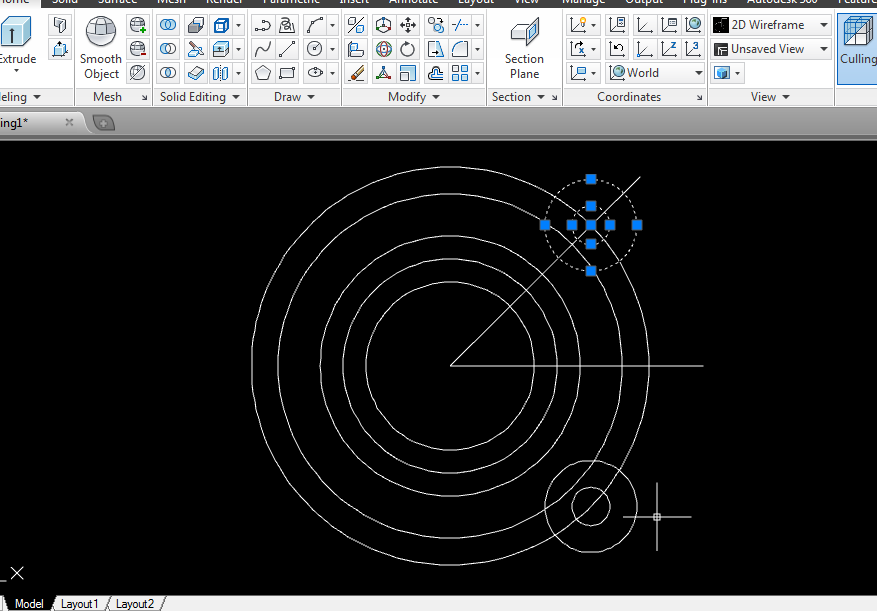The width and height of the screenshot is (877, 611).
Task: Click center grip of the selected circles
Action: [x=591, y=225]
